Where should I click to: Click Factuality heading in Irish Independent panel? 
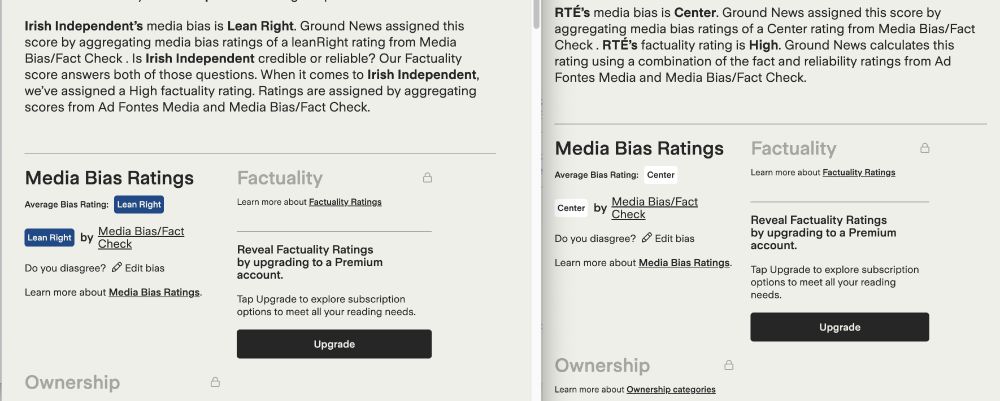[279, 178]
